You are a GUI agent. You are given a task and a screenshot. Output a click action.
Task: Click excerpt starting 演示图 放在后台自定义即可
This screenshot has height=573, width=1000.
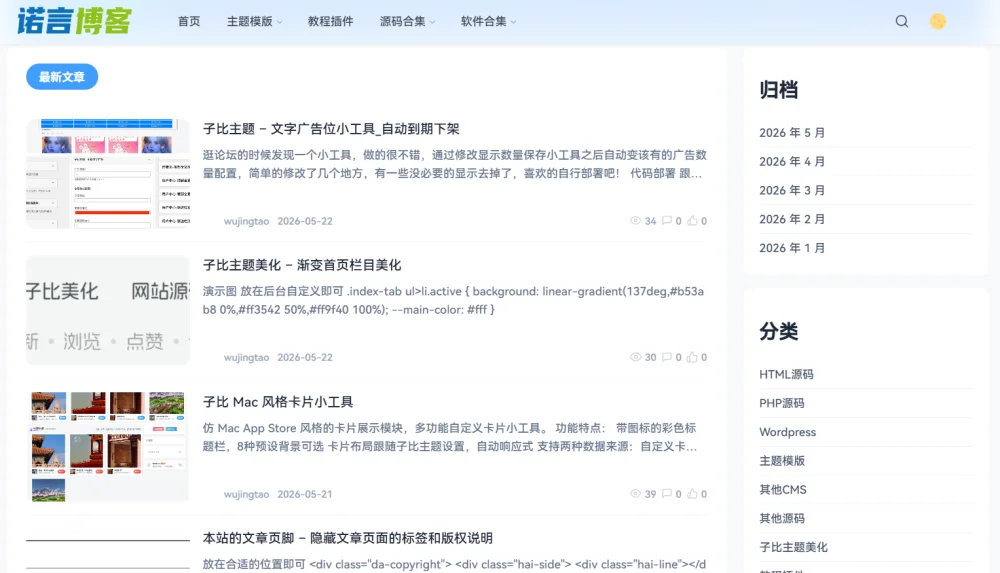pyautogui.click(x=453, y=300)
